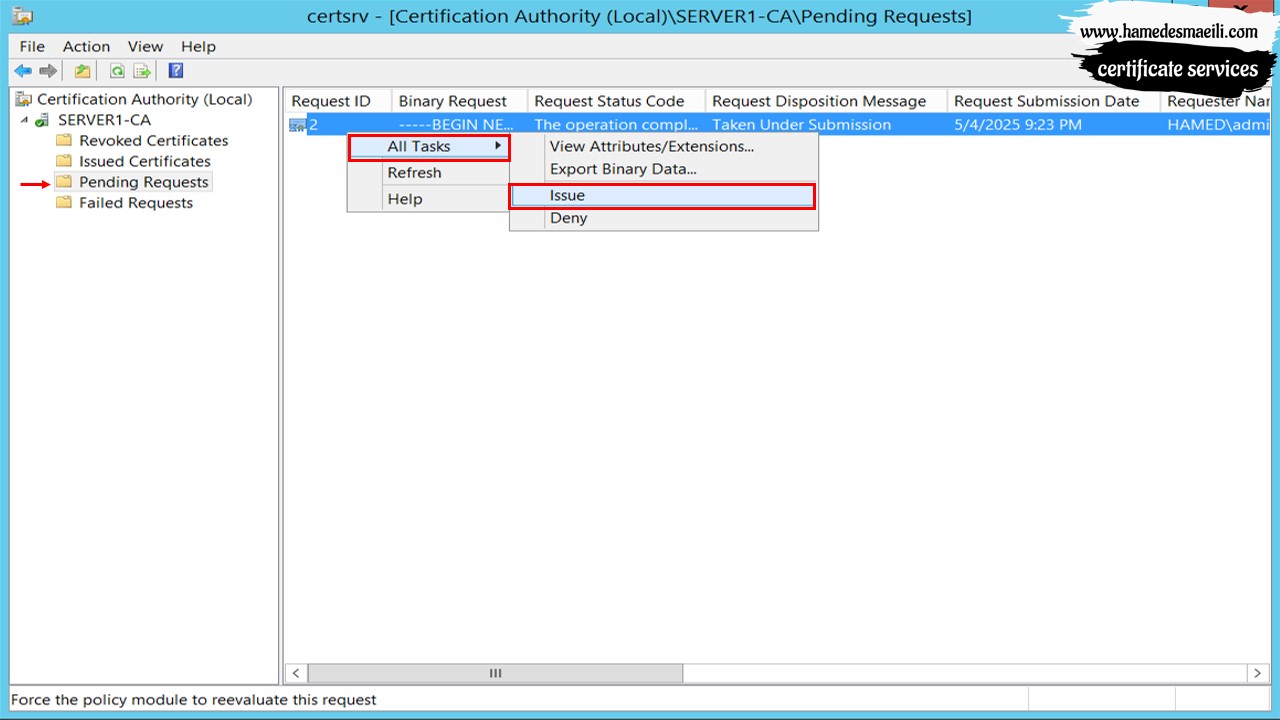Click the blue Back arrow toolbar icon
This screenshot has height=720, width=1280.
point(22,71)
